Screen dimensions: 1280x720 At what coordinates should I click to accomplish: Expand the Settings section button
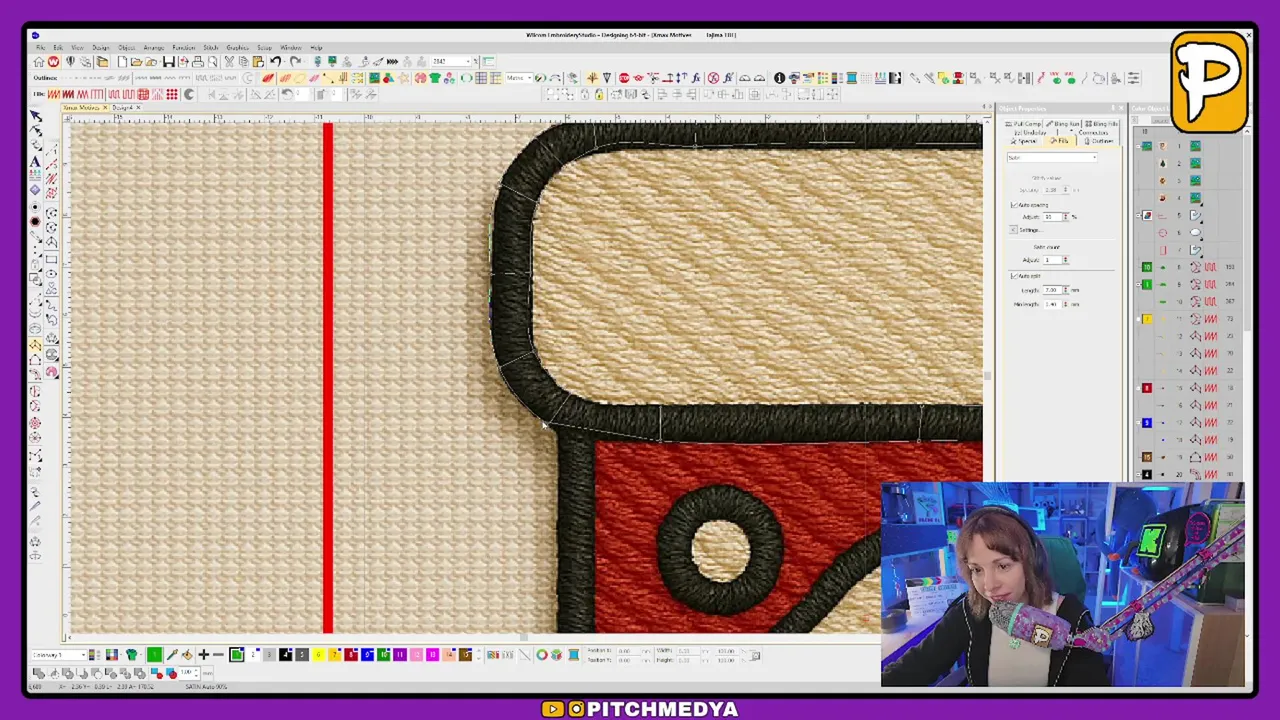1013,230
